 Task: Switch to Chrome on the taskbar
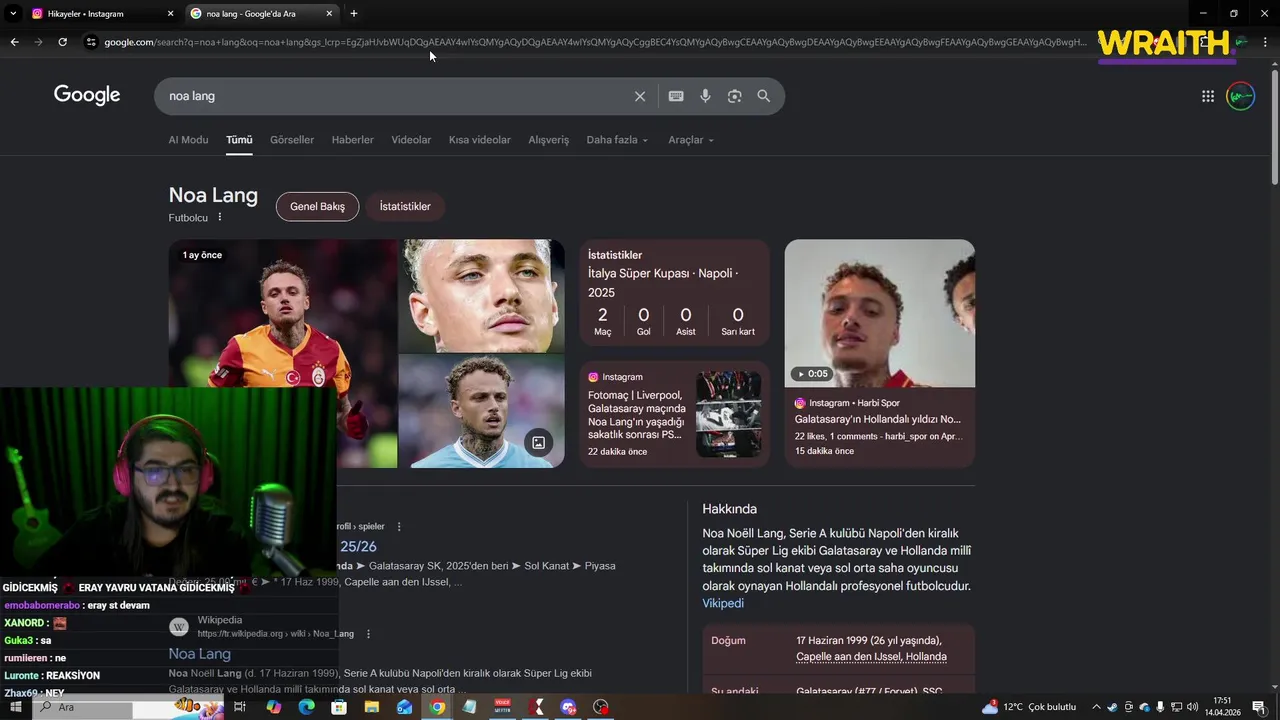pyautogui.click(x=437, y=707)
